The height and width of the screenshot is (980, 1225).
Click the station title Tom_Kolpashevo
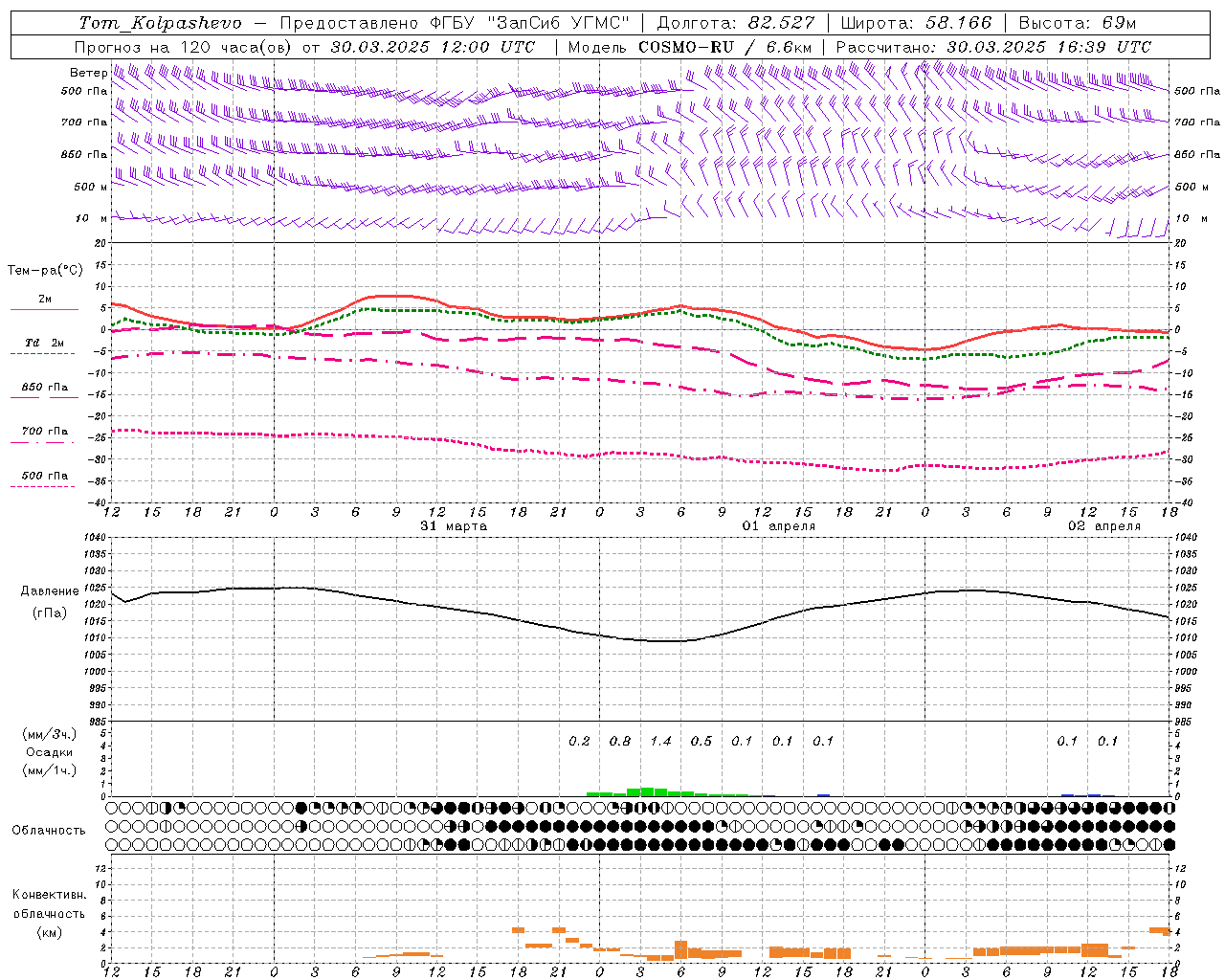click(x=160, y=23)
